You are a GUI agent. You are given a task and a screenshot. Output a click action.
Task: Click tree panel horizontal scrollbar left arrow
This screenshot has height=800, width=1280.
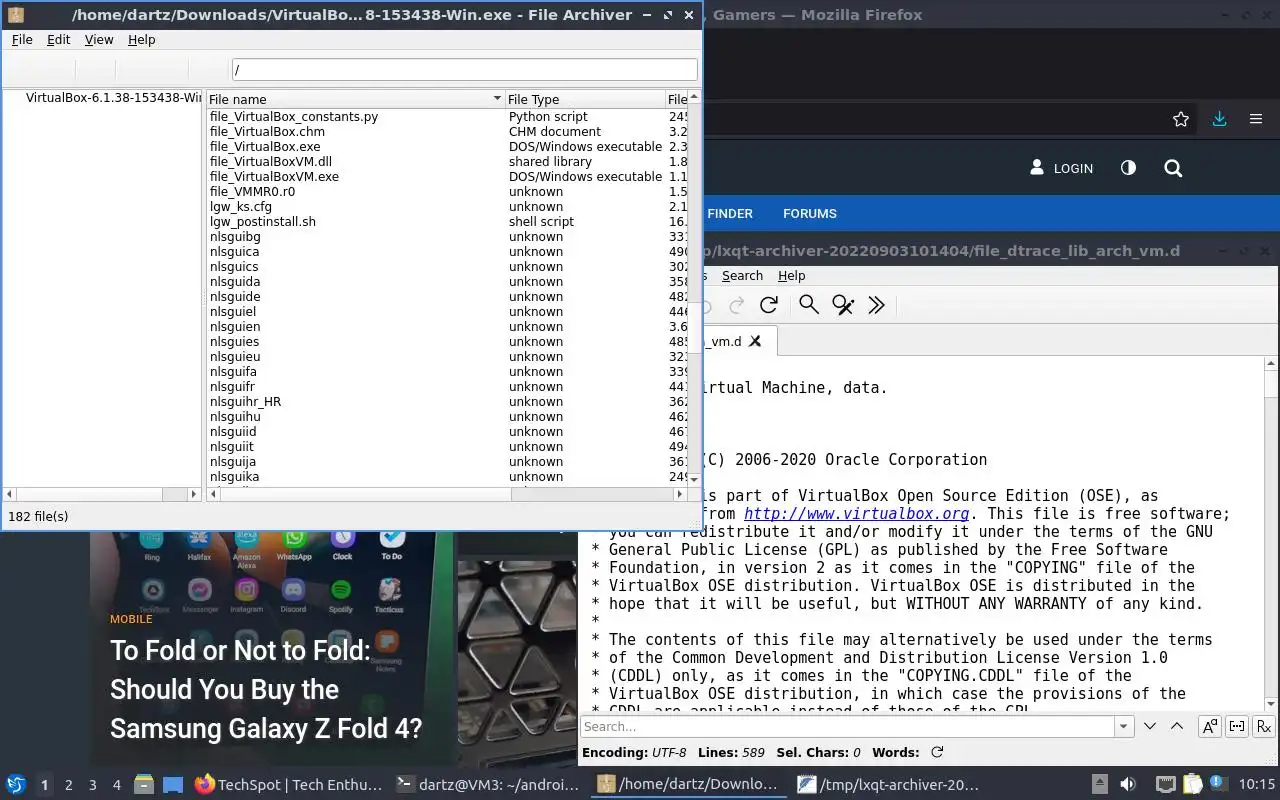tap(10, 494)
